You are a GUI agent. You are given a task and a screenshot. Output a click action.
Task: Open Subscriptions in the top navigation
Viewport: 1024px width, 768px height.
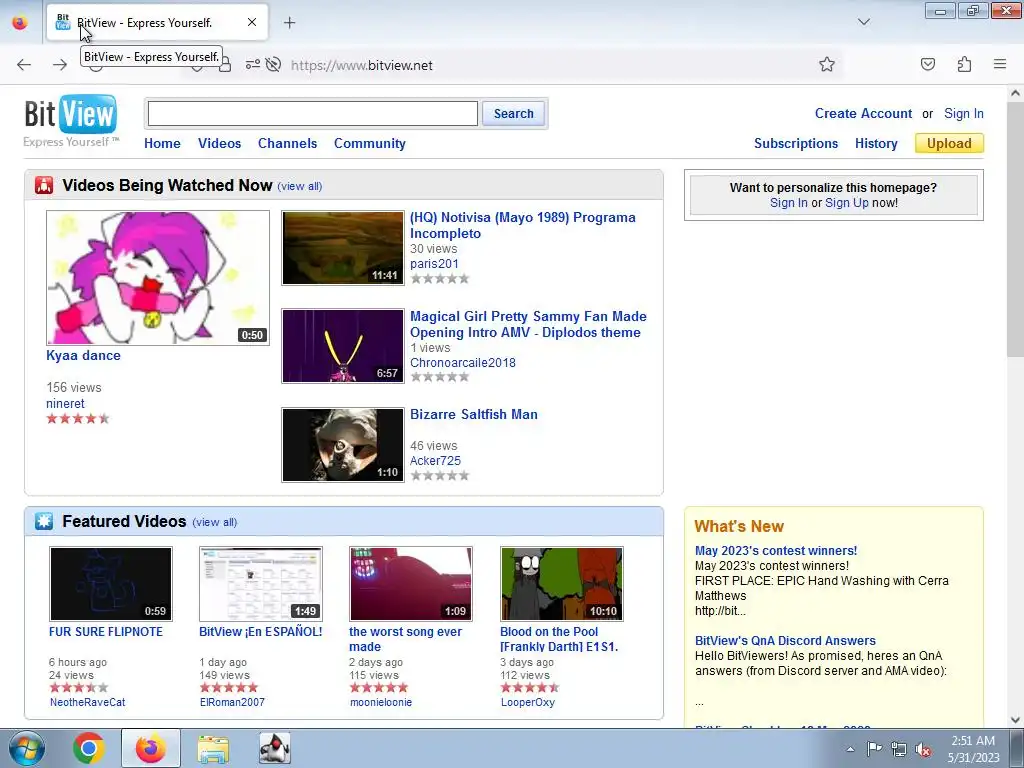pos(795,143)
